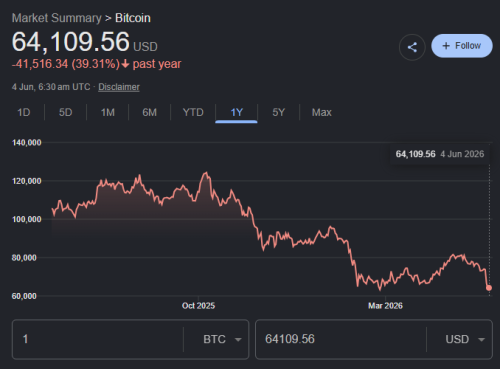Screen dimensions: 500x369
Task: Select the 6M time range tab
Action: (x=150, y=112)
